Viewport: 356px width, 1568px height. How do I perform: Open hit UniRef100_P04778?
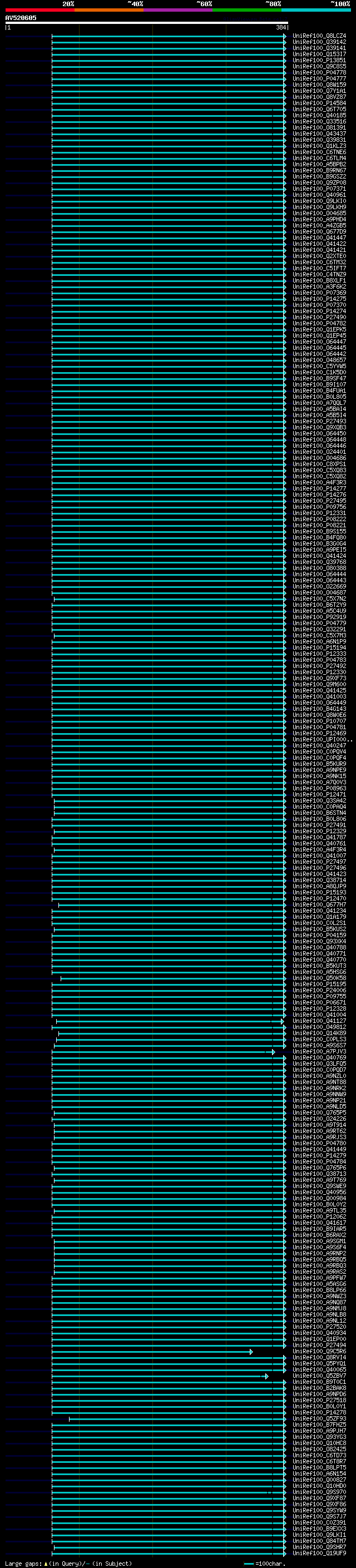(319, 72)
